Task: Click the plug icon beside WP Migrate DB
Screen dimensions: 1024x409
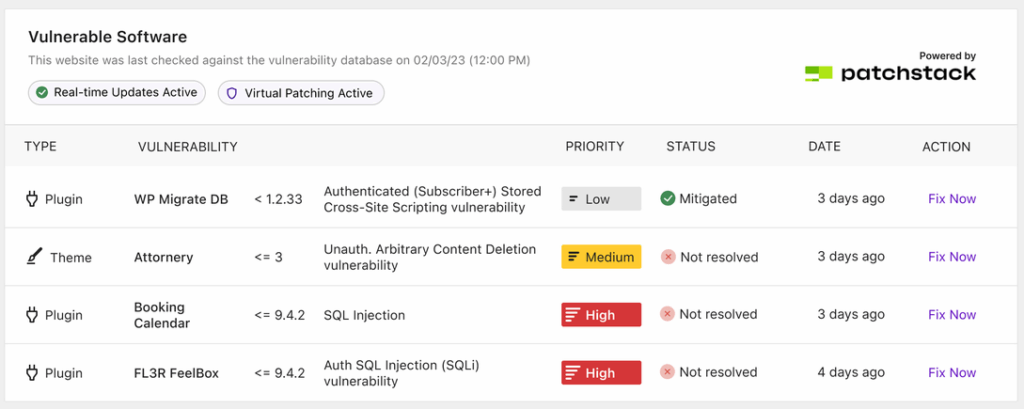Action: pos(32,199)
